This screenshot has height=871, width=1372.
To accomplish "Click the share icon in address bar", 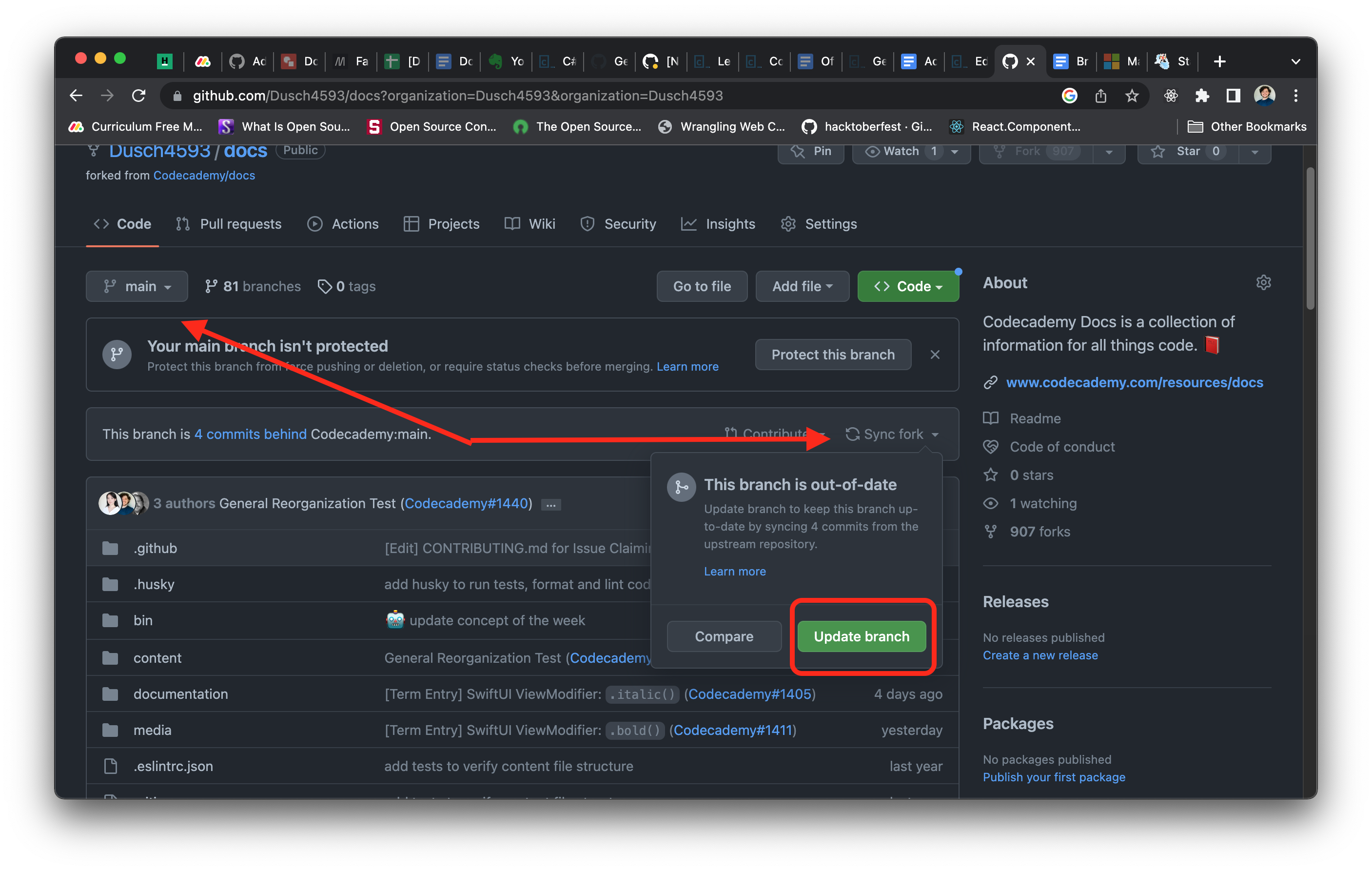I will click(1100, 96).
